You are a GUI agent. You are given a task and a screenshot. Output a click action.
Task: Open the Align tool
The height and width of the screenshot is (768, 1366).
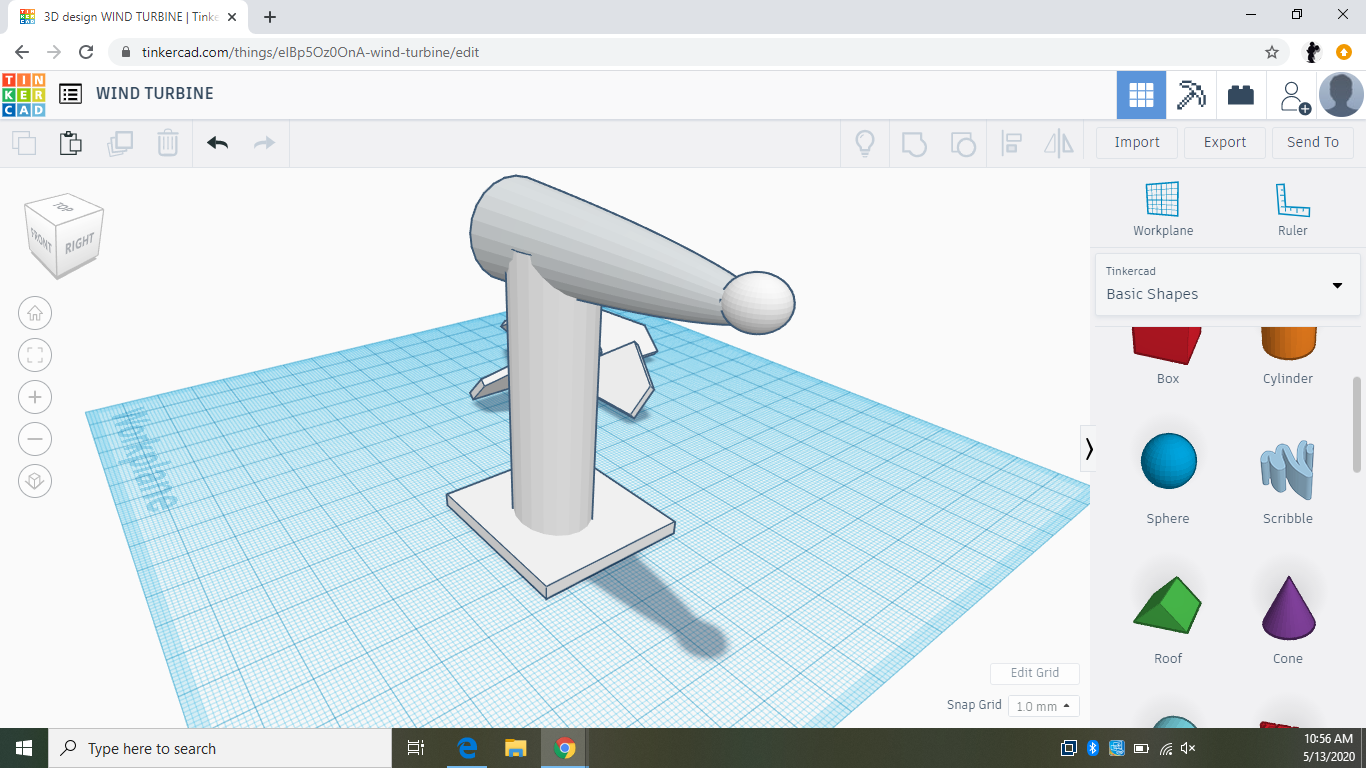[1010, 143]
